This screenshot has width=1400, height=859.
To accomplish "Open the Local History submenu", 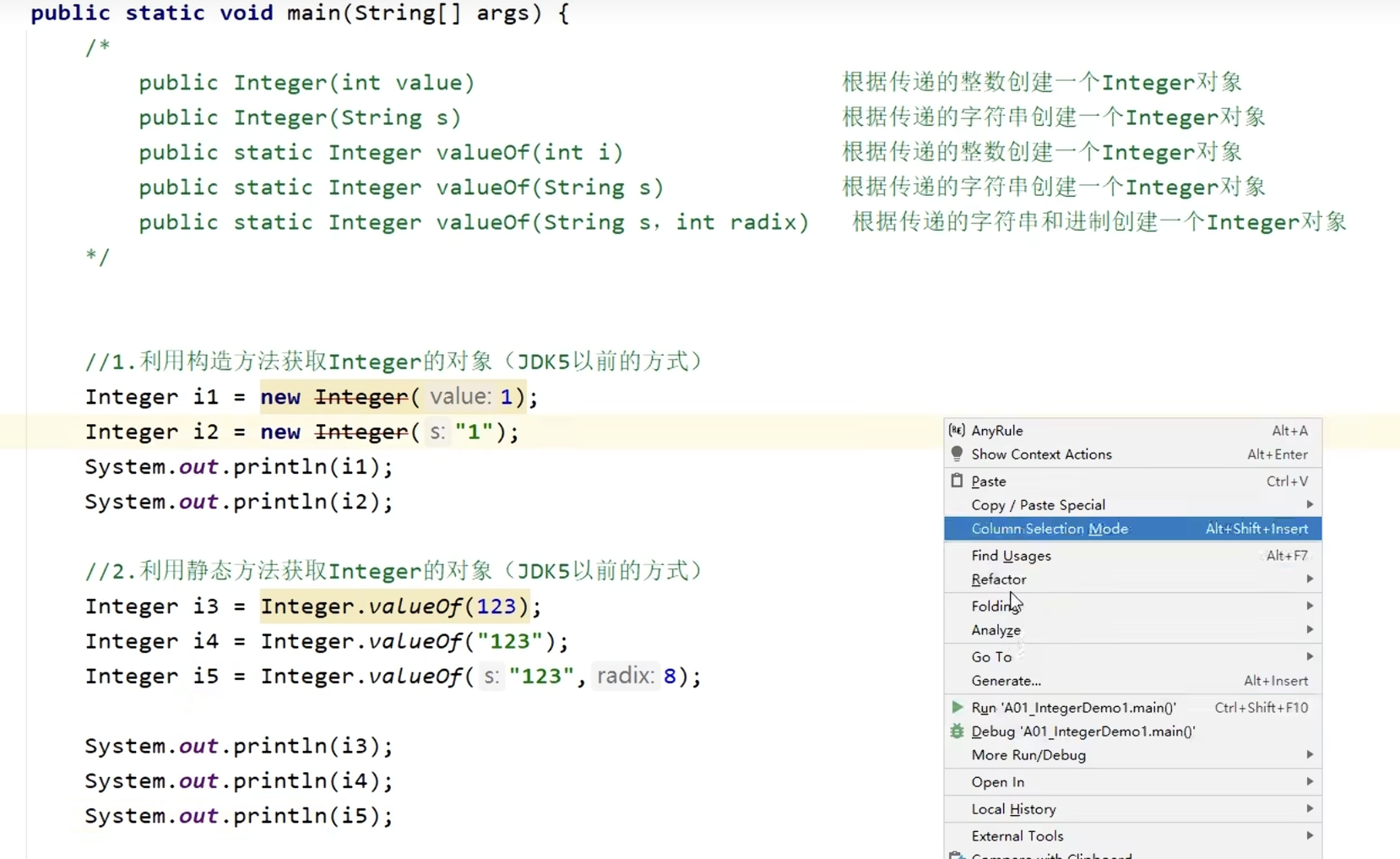I will (1013, 809).
